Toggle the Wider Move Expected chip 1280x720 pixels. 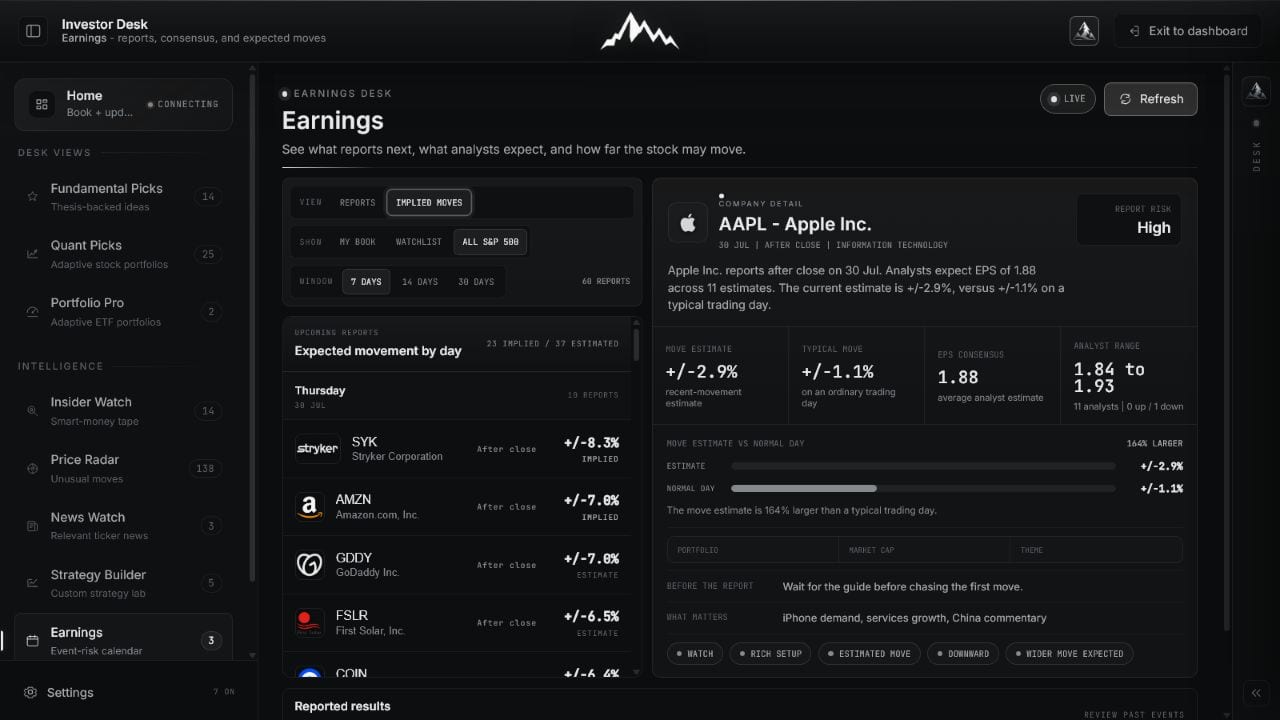point(1069,654)
